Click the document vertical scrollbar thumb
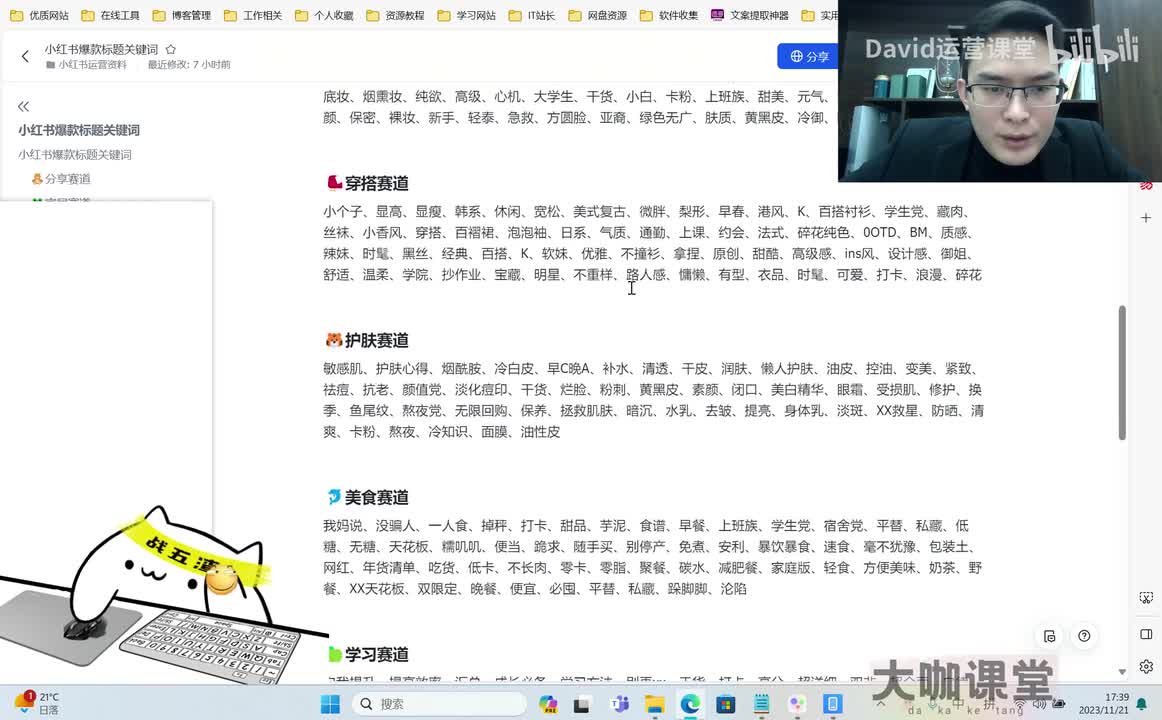 pyautogui.click(x=1122, y=372)
